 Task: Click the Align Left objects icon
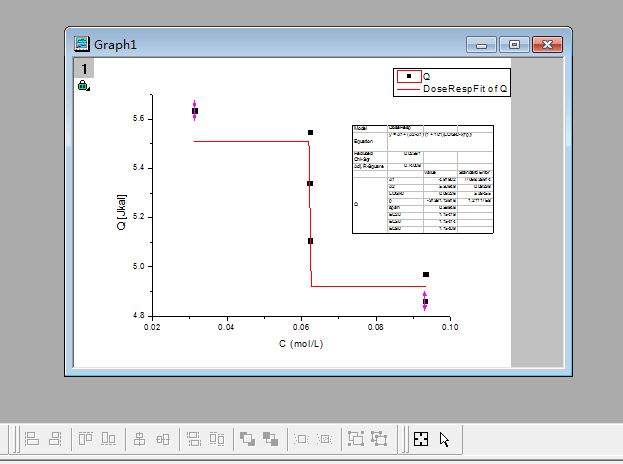pyautogui.click(x=32, y=439)
